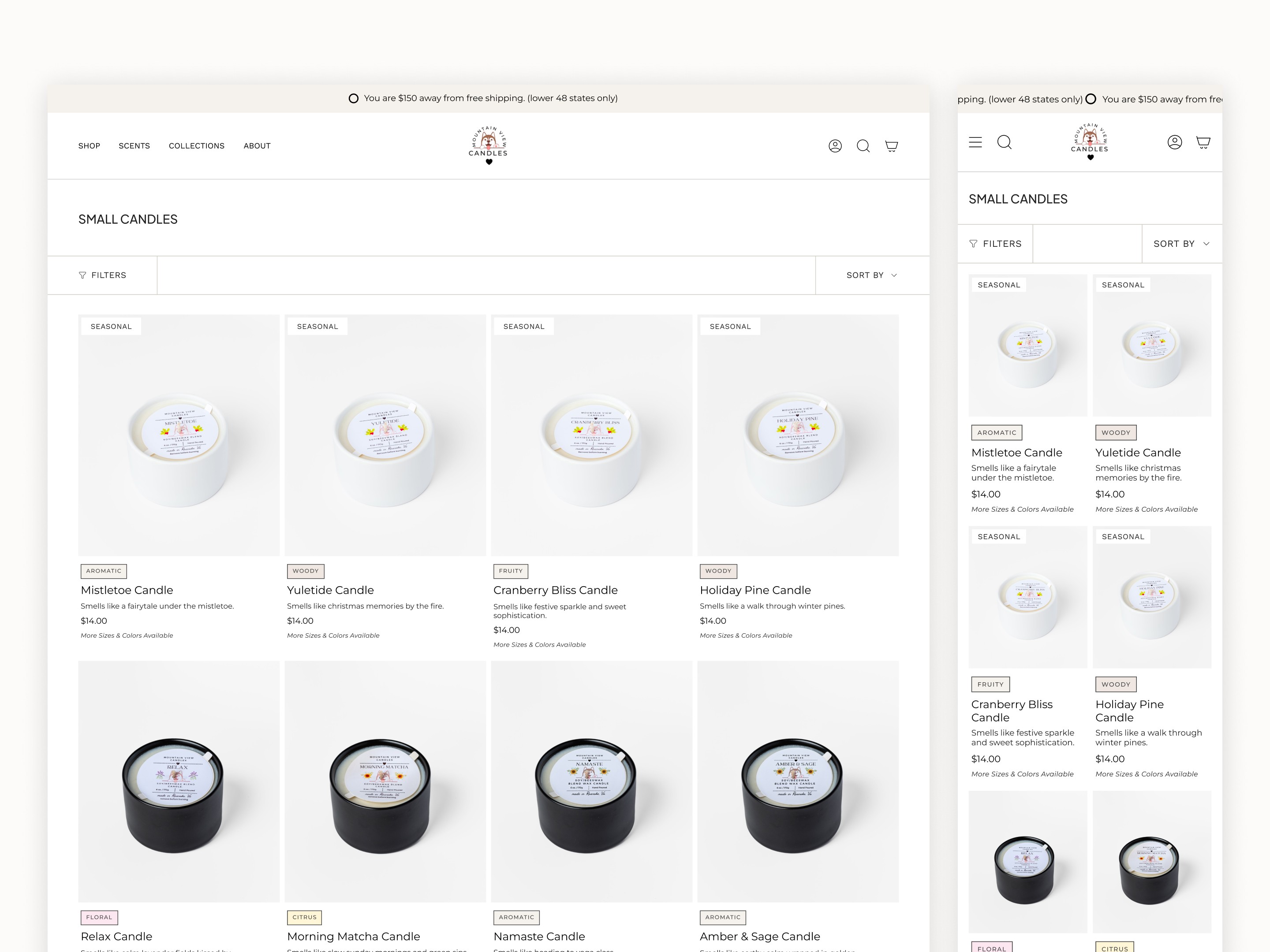Click 'Smells like a walk through winter pines.' on desktop

click(x=772, y=606)
